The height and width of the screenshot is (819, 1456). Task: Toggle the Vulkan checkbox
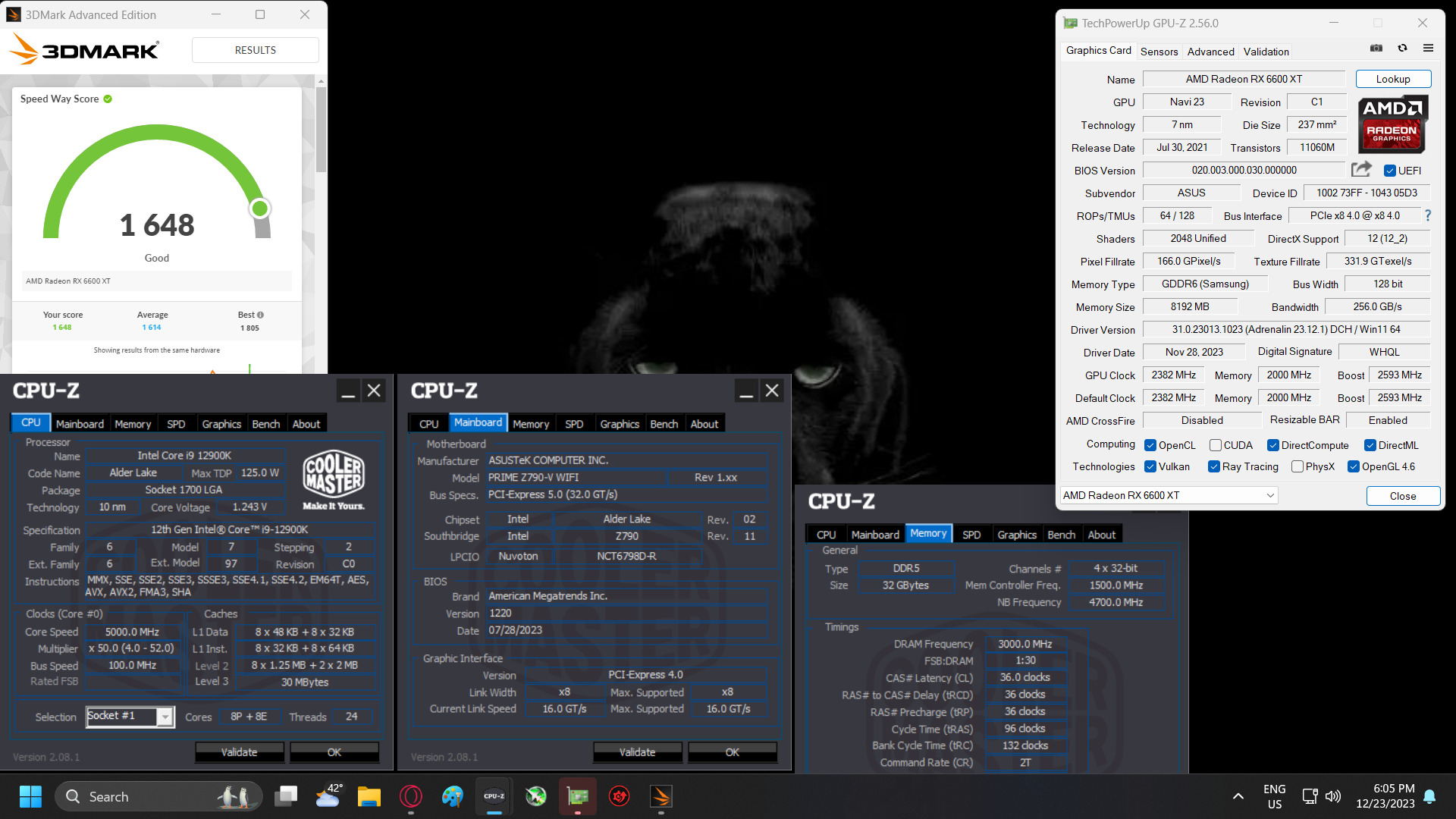1150,466
